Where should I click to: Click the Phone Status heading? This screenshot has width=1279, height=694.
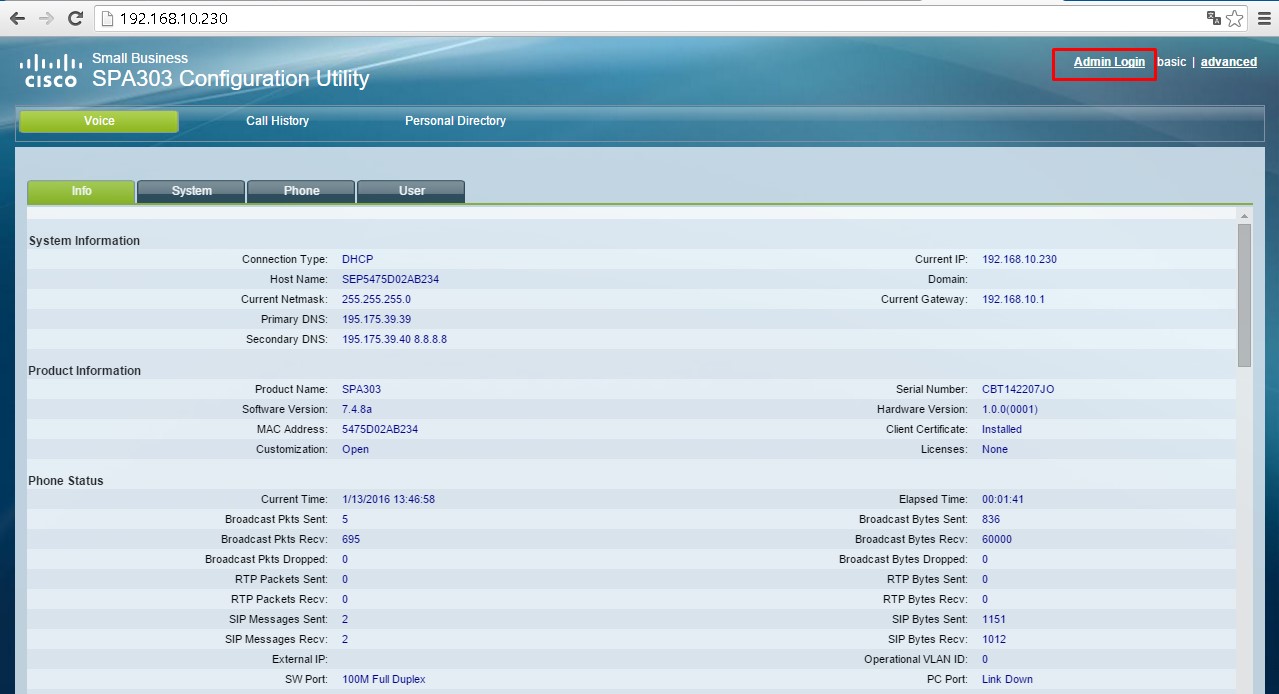65,481
